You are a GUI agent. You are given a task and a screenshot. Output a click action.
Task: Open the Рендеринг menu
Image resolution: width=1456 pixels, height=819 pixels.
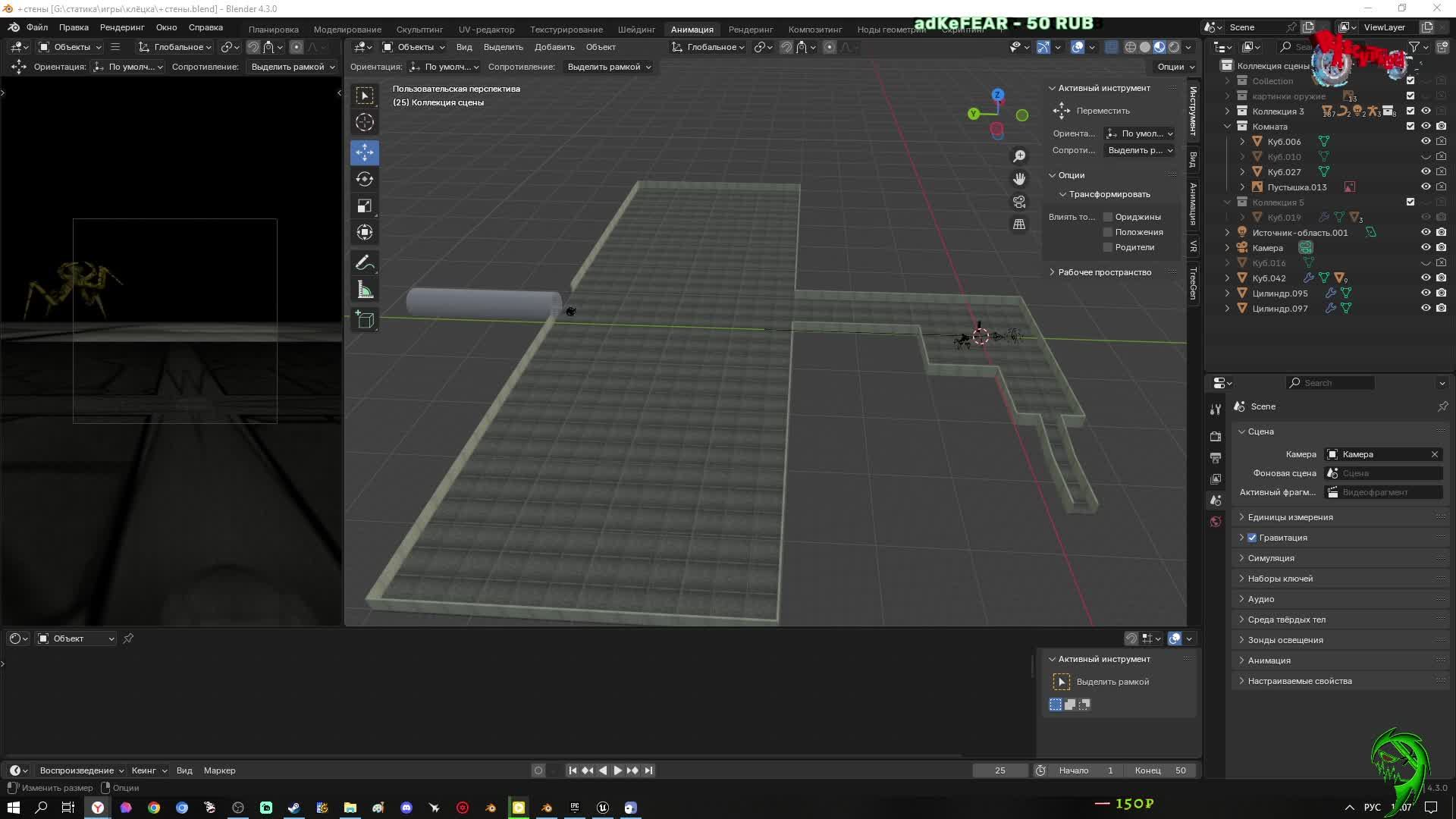point(121,27)
